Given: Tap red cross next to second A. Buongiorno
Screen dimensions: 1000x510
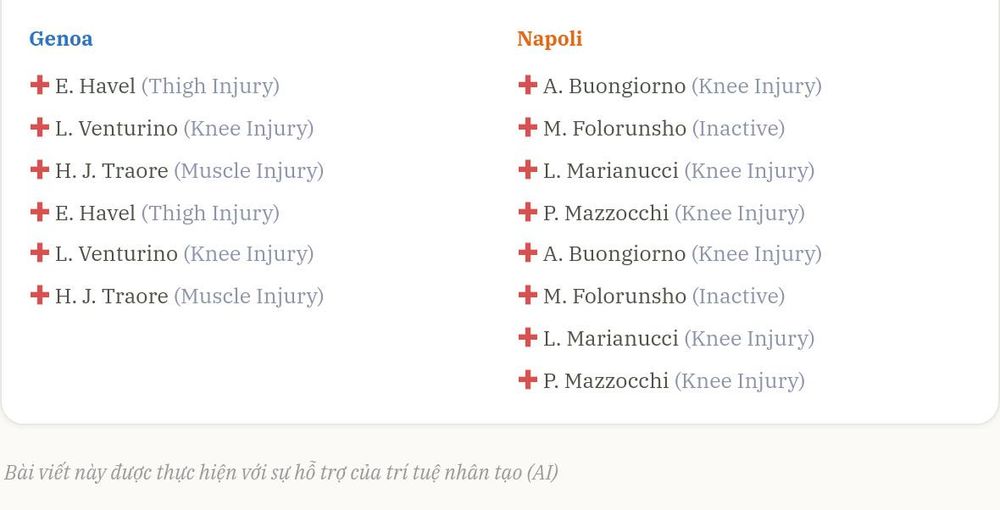Looking at the screenshot, I should point(527,252).
